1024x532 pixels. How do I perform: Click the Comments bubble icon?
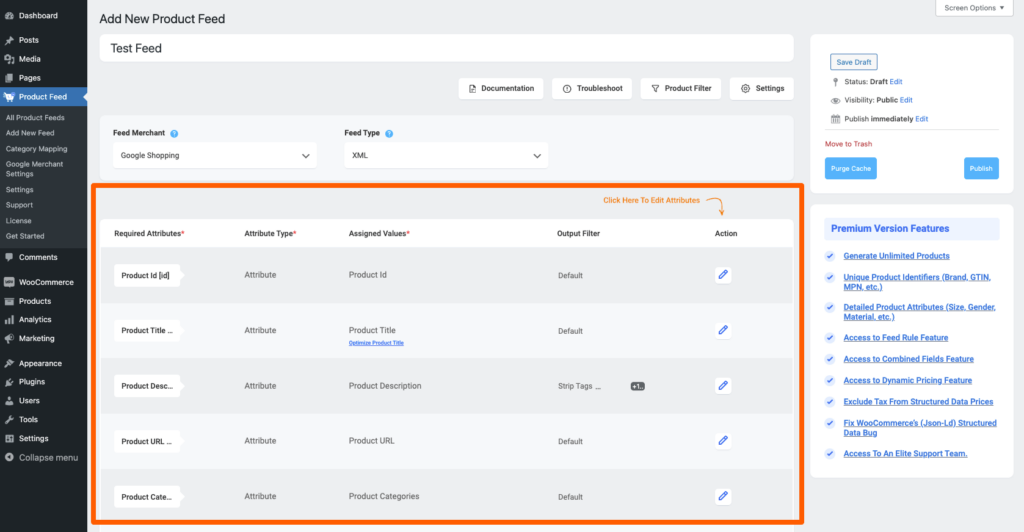pyautogui.click(x=9, y=257)
